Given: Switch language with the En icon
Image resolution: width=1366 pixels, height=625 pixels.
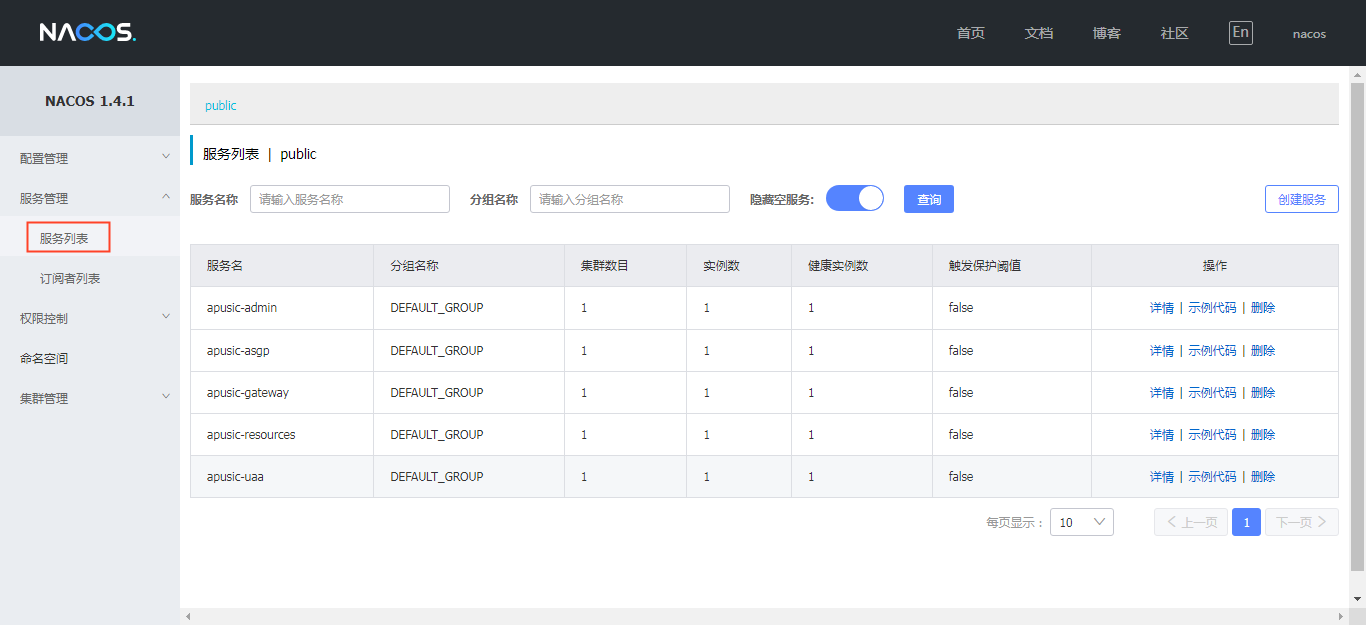Looking at the screenshot, I should (x=1240, y=32).
